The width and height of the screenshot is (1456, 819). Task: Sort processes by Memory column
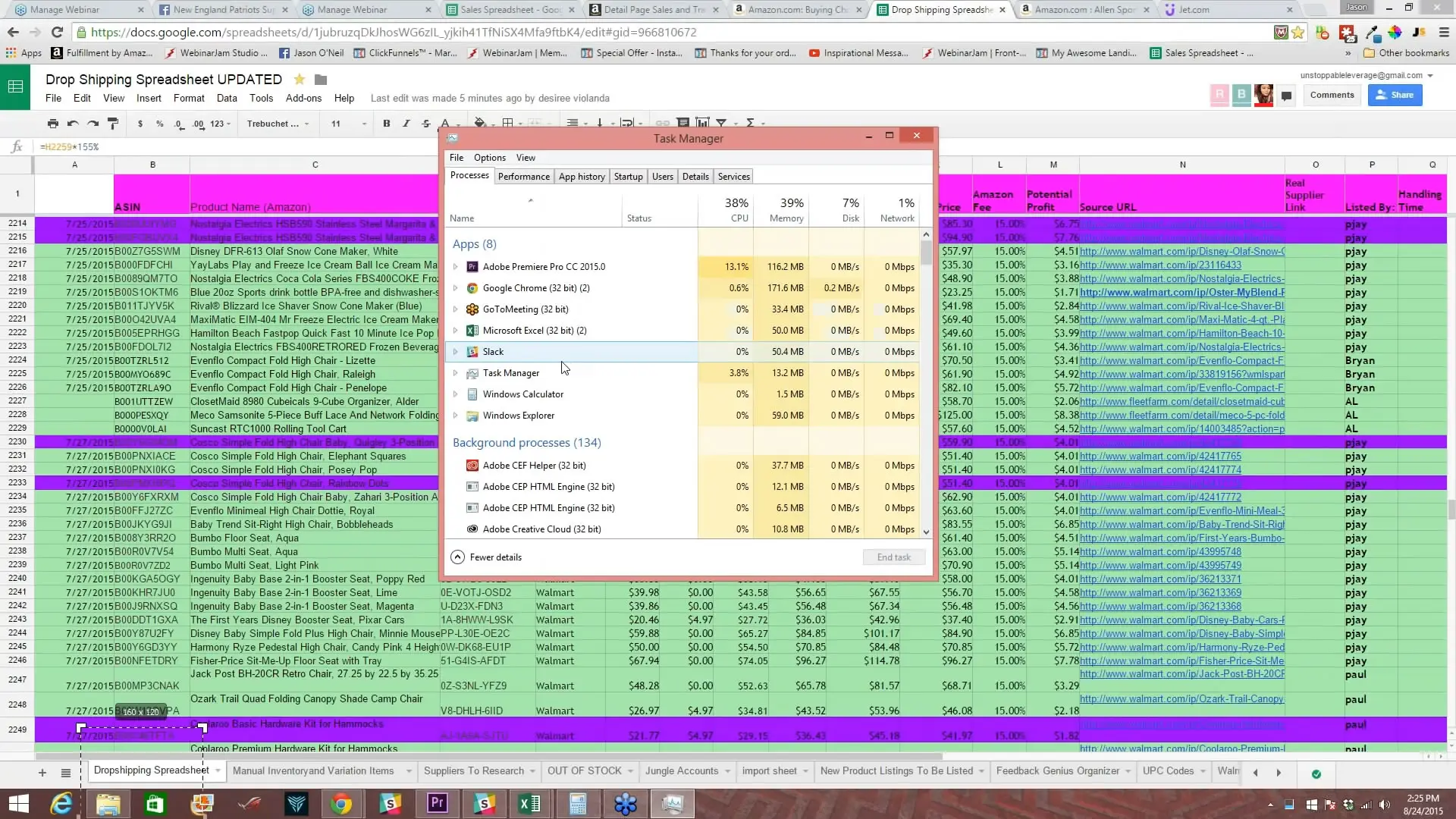(x=781, y=210)
